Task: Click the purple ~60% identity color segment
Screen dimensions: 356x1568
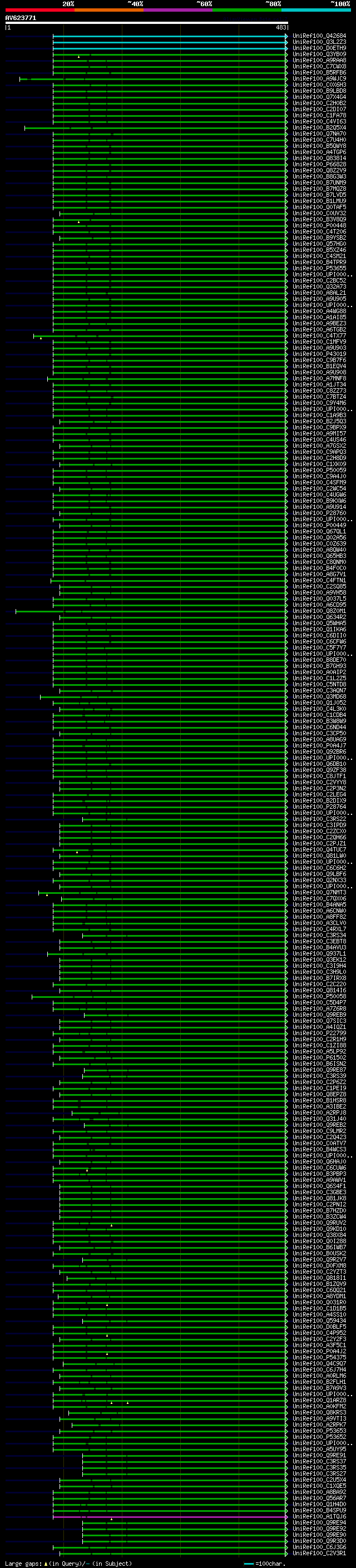Action: (x=177, y=10)
